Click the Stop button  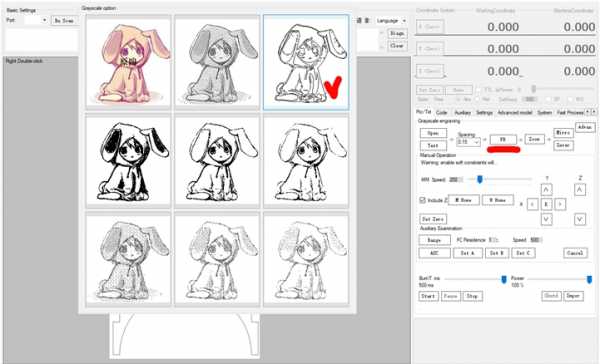tap(472, 296)
